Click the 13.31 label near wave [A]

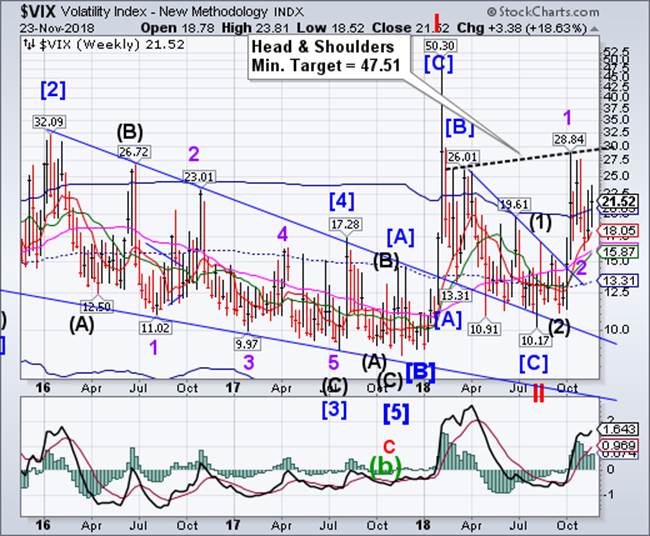[x=455, y=296]
